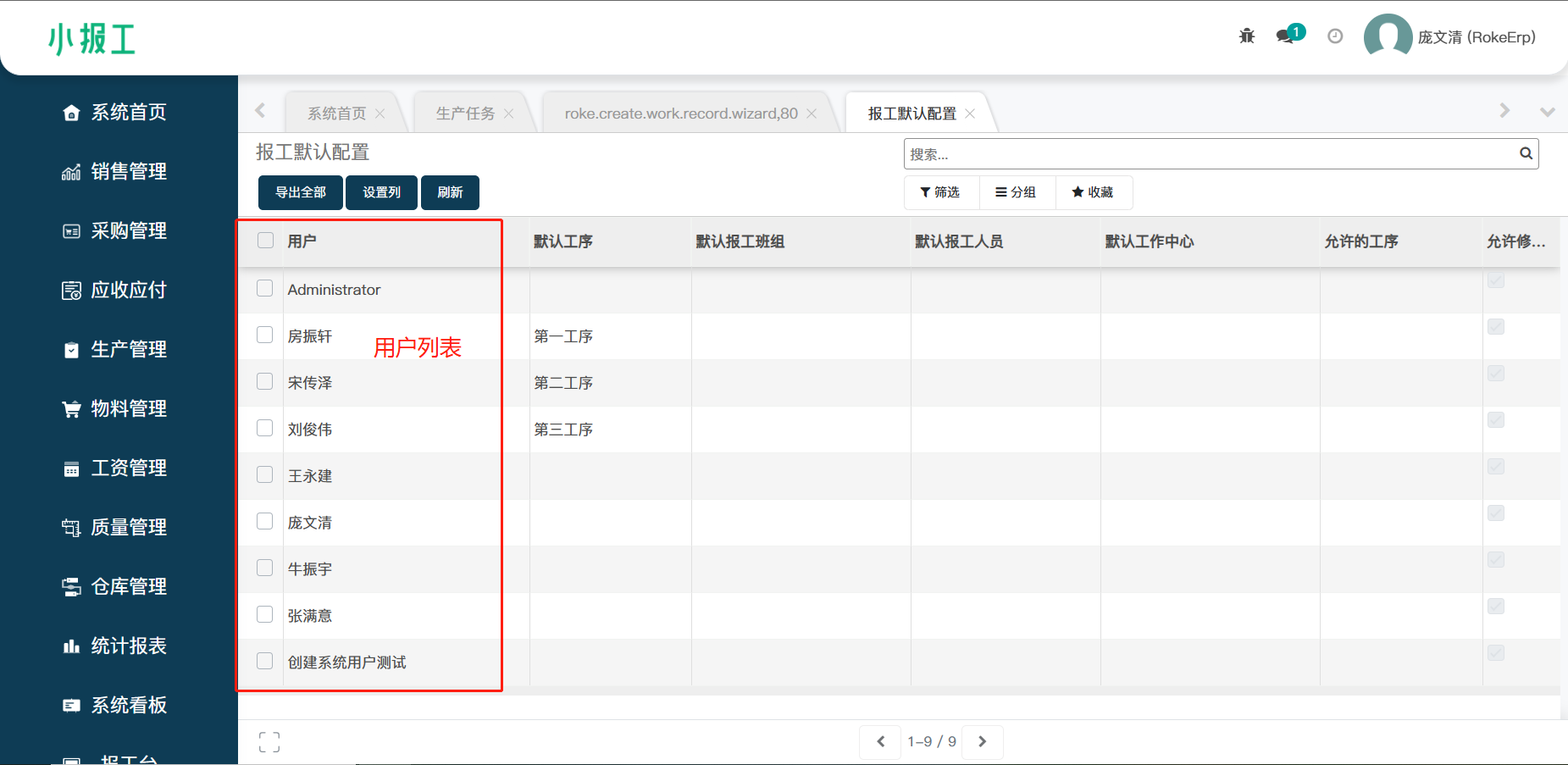1568x765 pixels.
Task: Select all rows with header checkbox
Action: tap(266, 241)
